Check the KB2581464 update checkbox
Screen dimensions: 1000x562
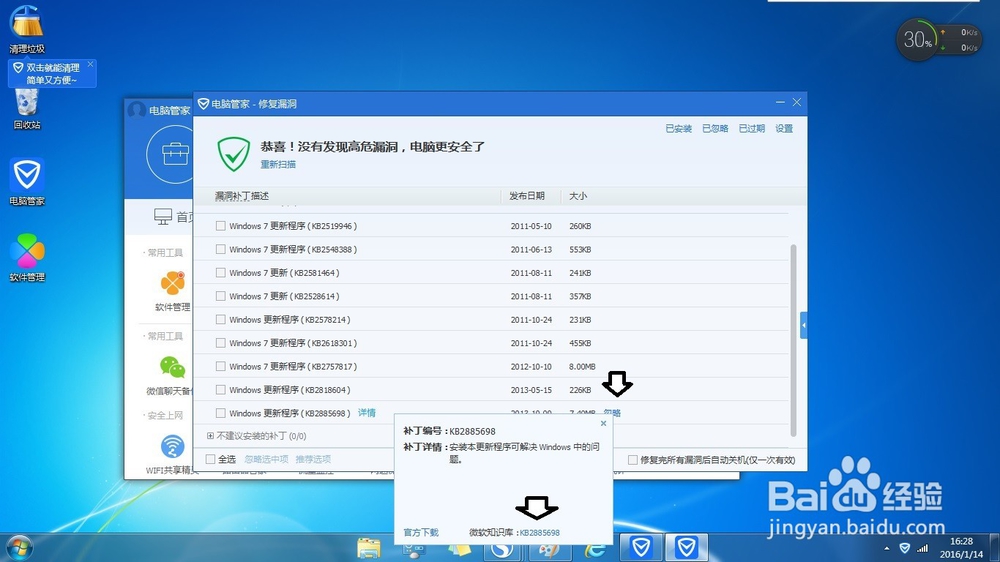tap(220, 272)
